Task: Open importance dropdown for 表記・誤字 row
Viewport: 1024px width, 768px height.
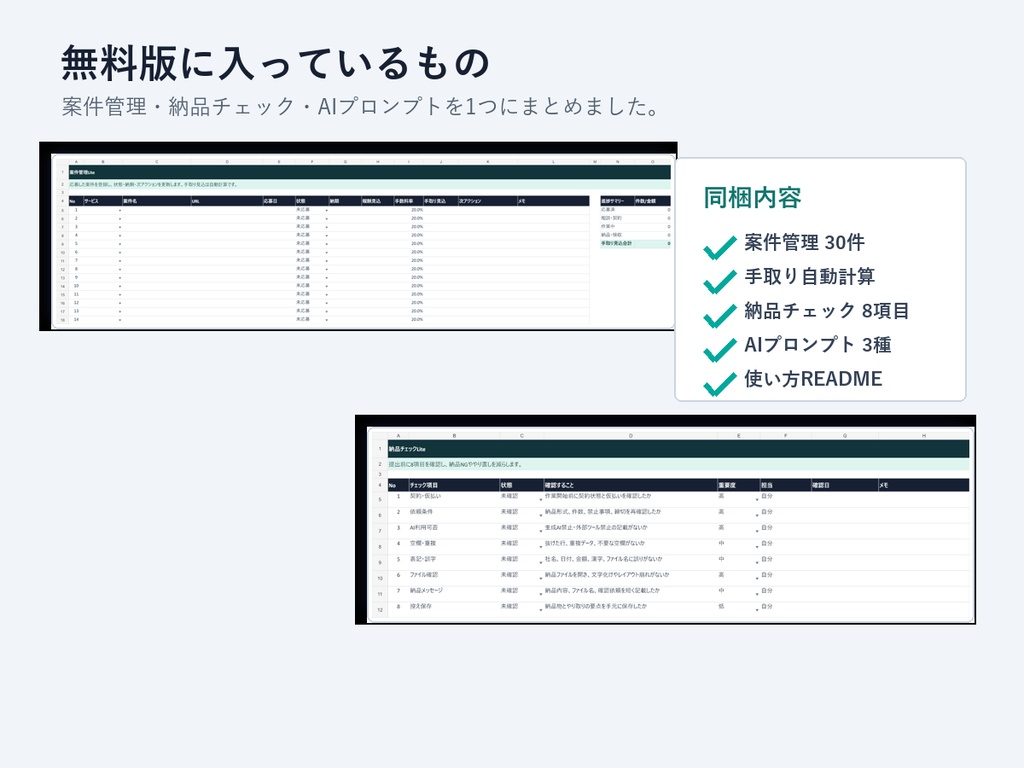Action: tap(757, 562)
